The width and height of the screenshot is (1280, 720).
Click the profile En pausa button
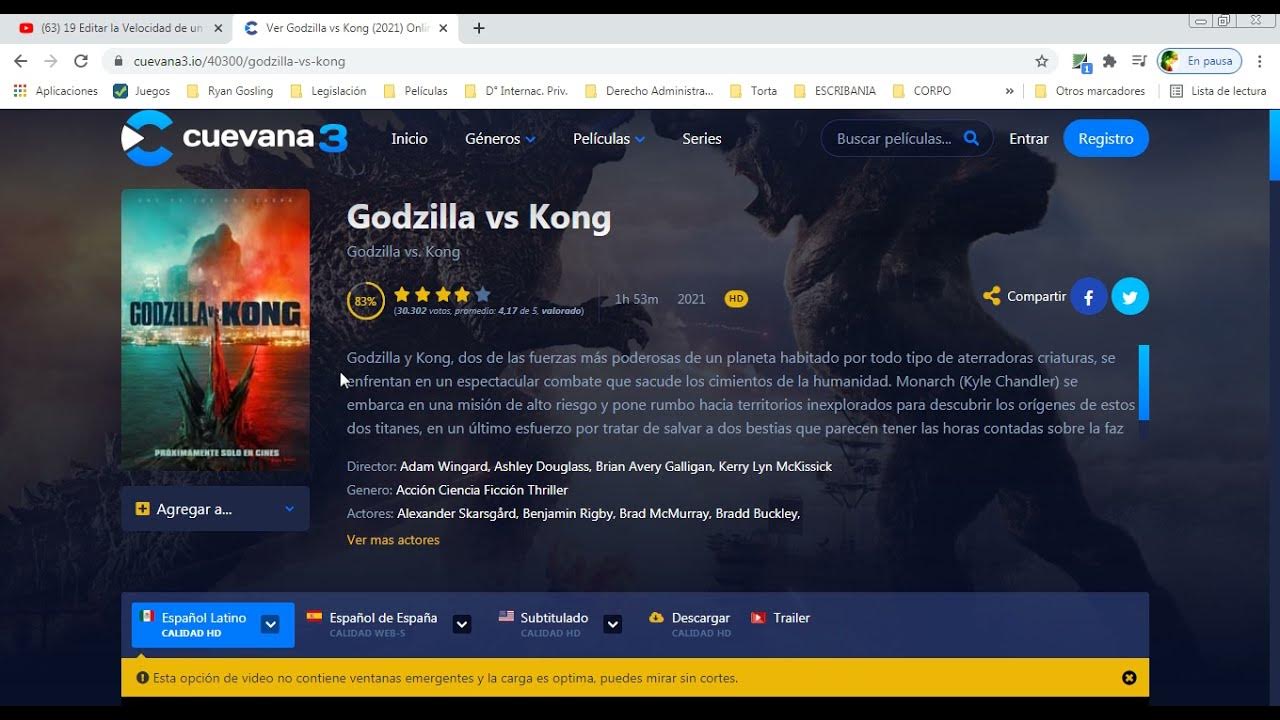click(x=1199, y=61)
